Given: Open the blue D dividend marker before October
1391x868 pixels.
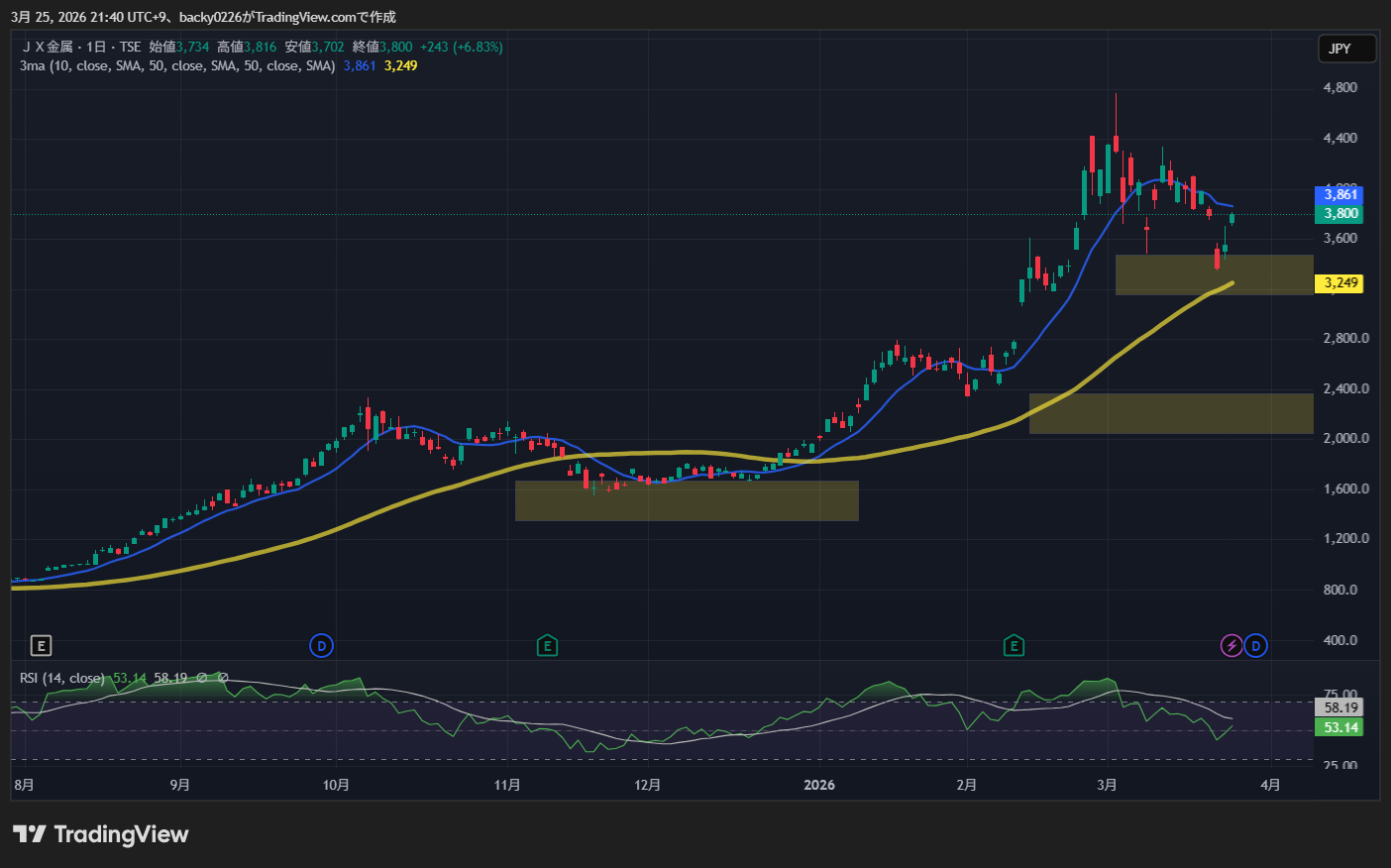Looking at the screenshot, I should (320, 646).
